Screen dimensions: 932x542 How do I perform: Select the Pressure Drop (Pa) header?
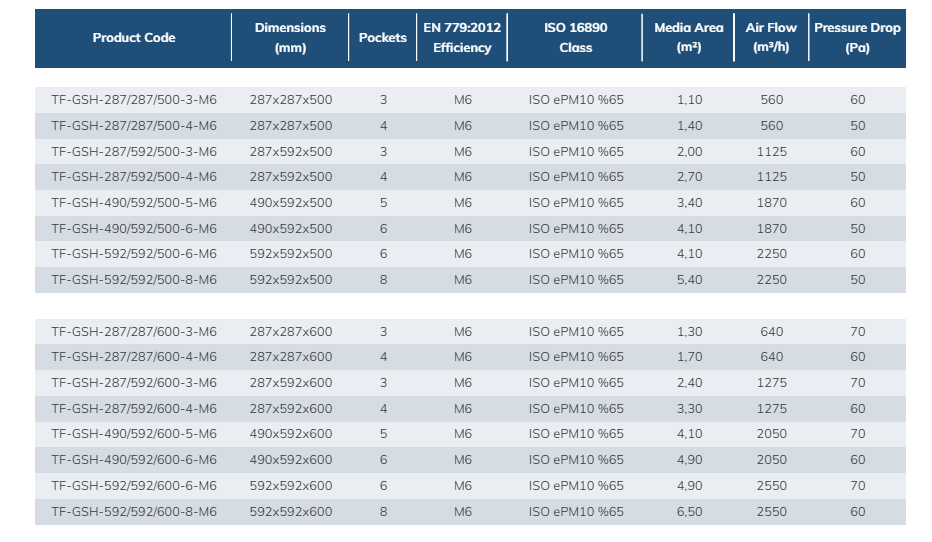pyautogui.click(x=857, y=38)
